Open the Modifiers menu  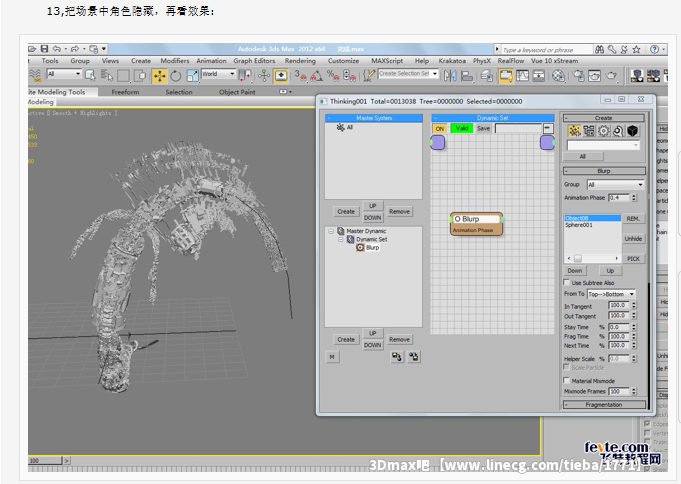pos(175,61)
